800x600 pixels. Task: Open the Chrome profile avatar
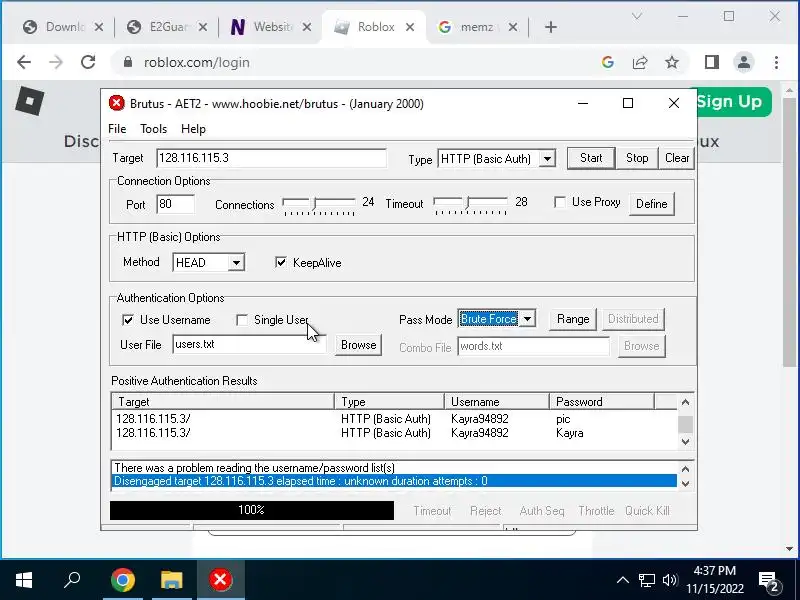coord(744,62)
